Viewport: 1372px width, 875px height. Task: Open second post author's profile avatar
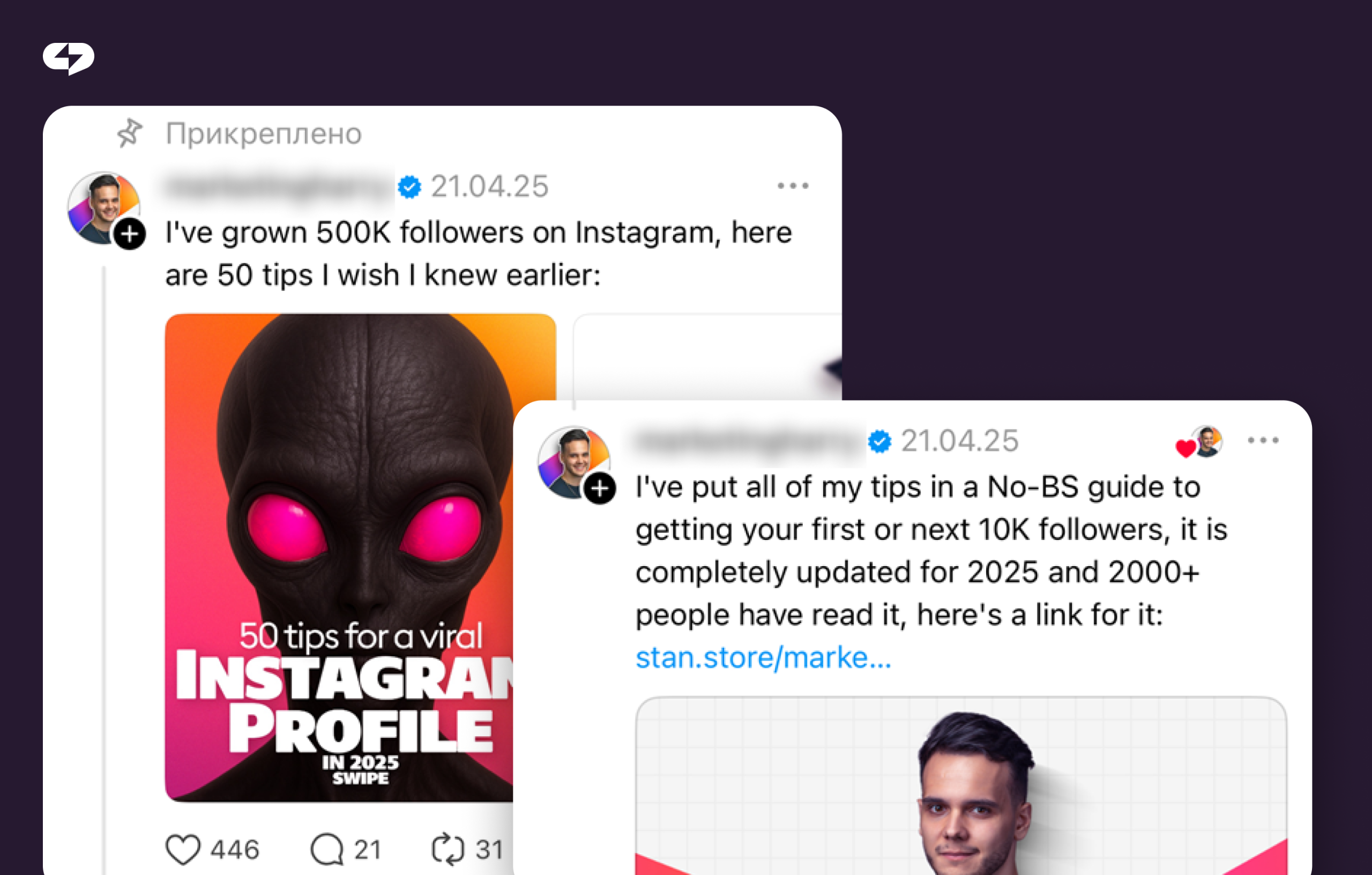(x=574, y=463)
